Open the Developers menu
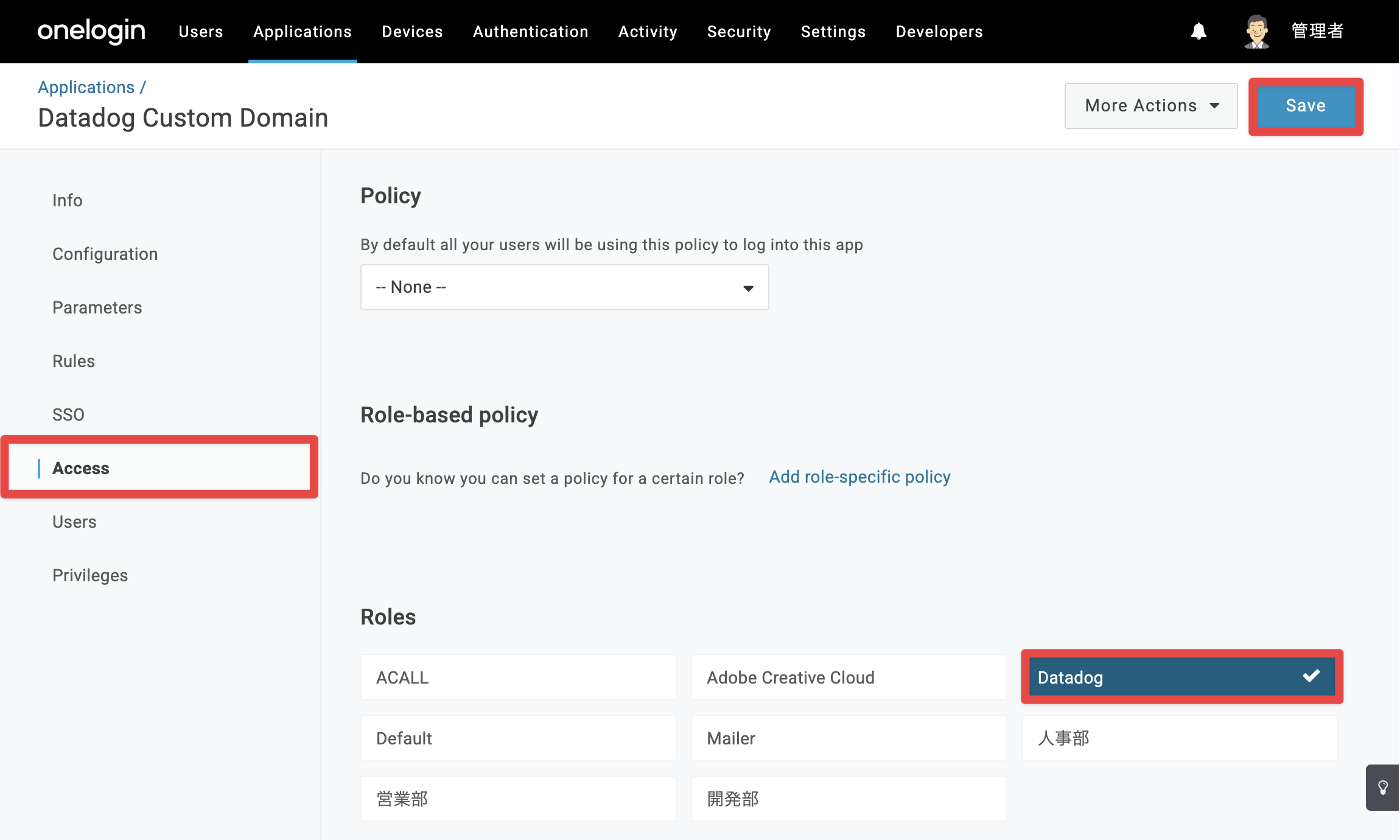Viewport: 1400px width, 840px height. click(939, 32)
